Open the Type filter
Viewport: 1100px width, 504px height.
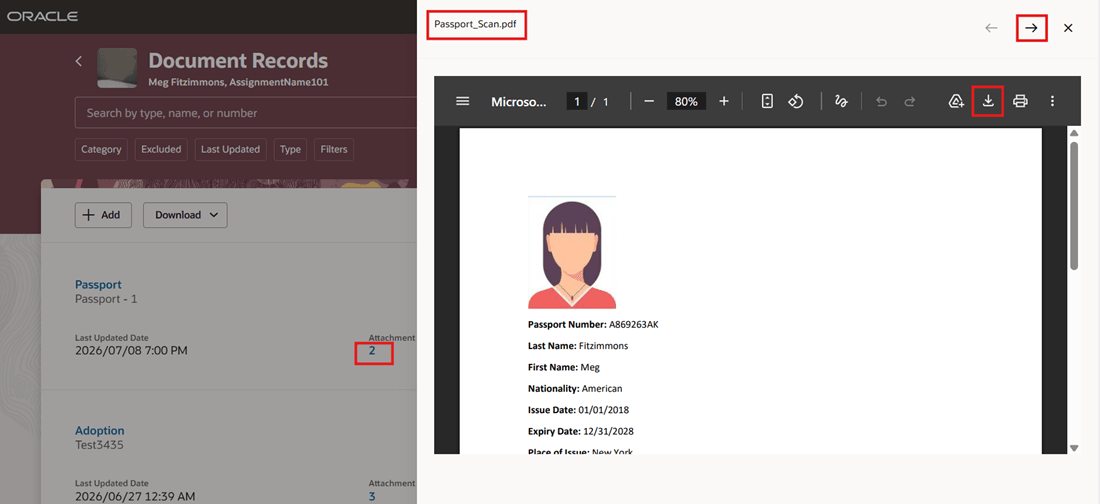(x=290, y=149)
